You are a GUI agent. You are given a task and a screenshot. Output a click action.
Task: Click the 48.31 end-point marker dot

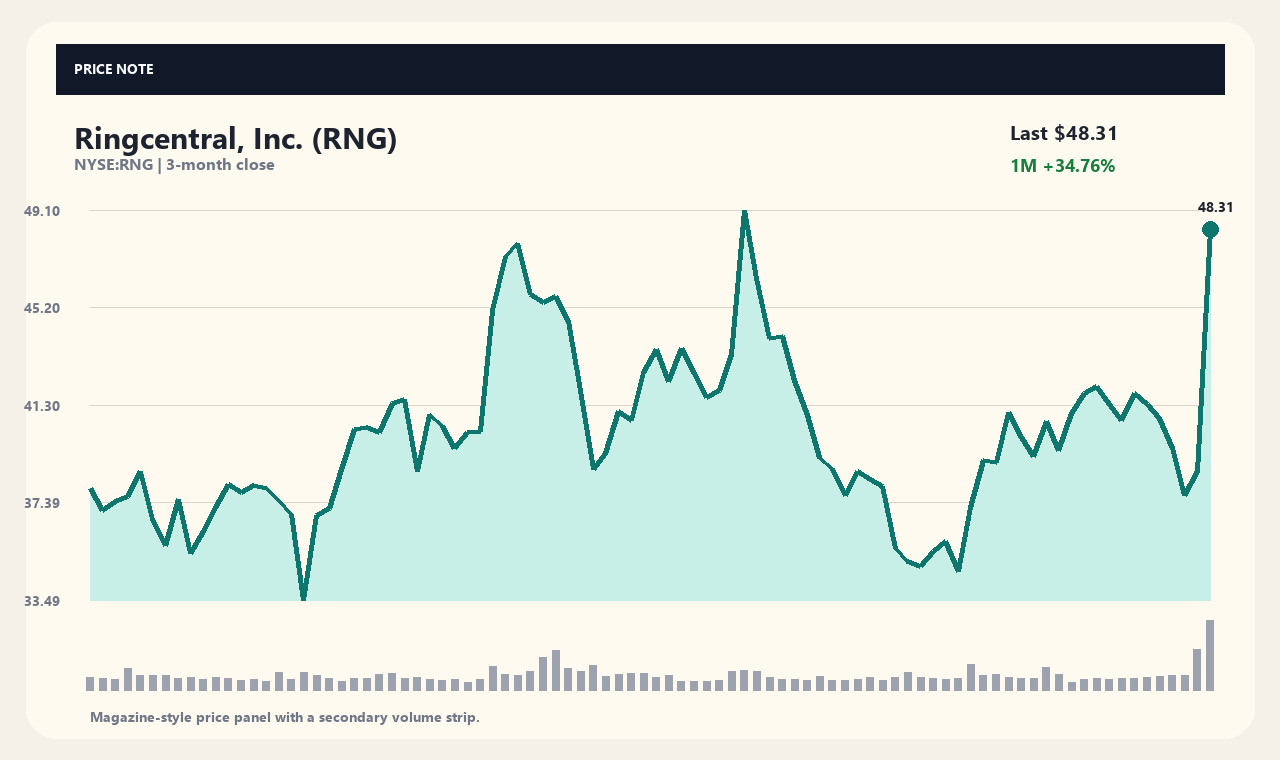point(1210,230)
